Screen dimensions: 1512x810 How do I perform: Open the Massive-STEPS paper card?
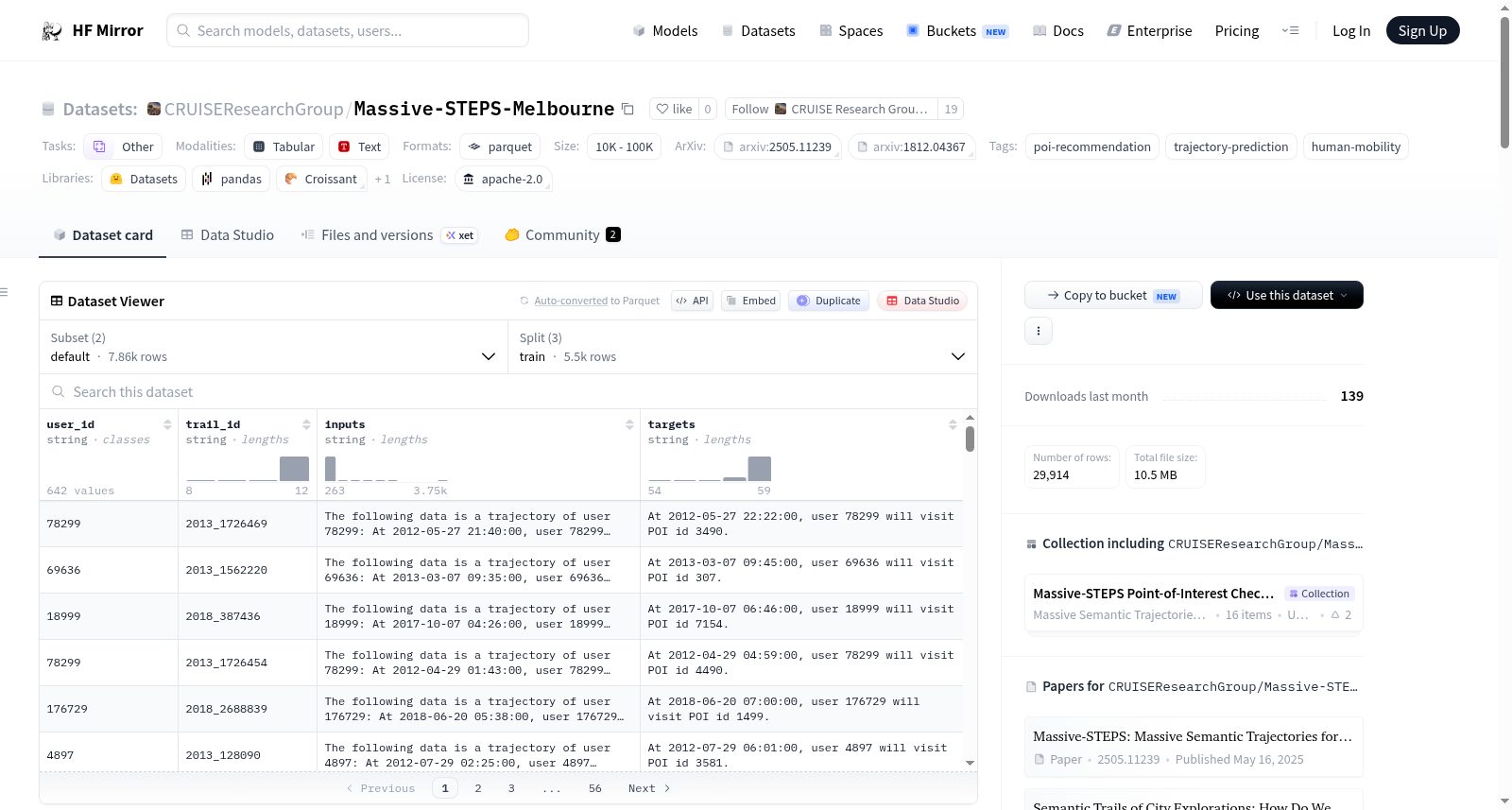1194,747
